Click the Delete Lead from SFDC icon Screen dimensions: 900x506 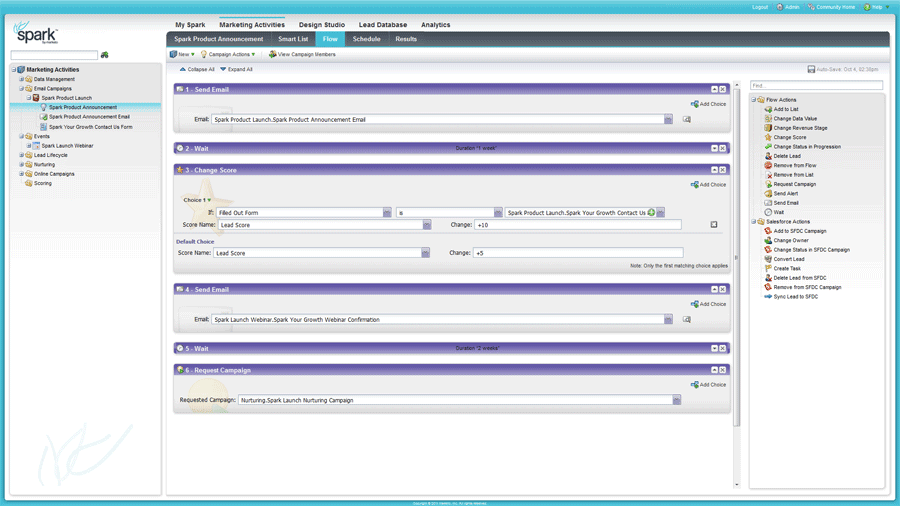click(768, 278)
